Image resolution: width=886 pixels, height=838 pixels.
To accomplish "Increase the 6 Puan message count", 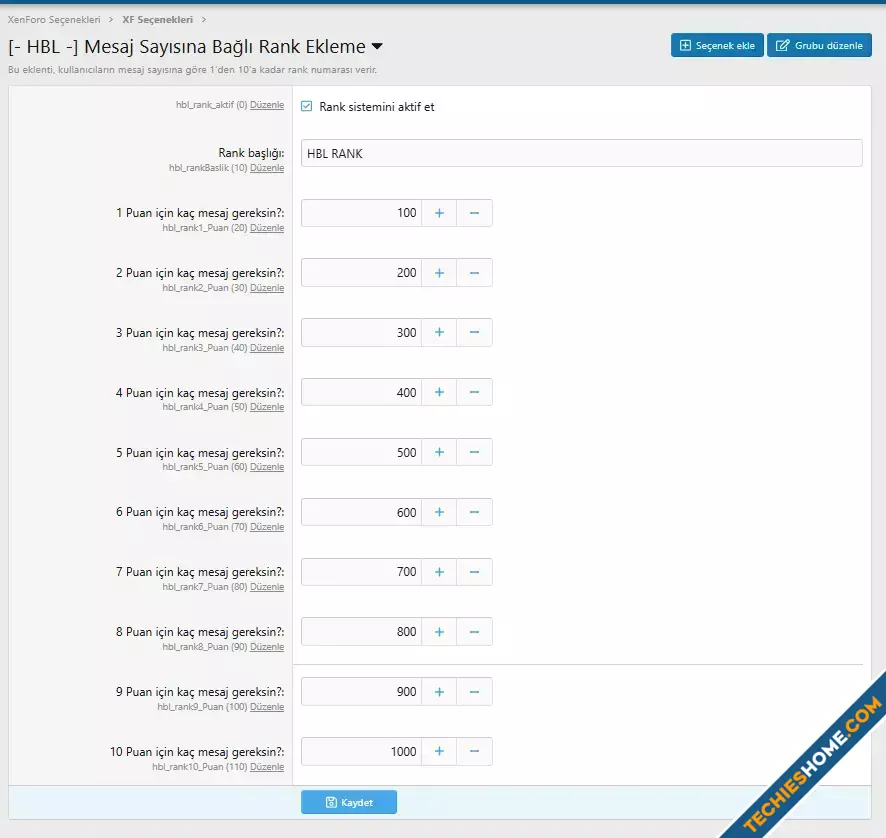I will (x=439, y=512).
